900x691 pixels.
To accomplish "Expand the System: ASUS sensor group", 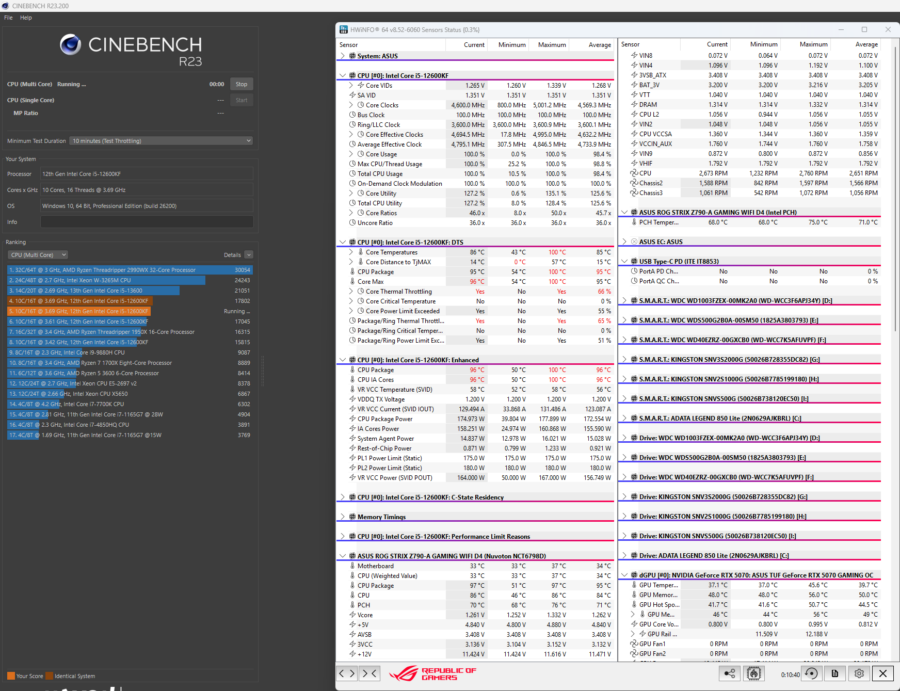I will [343, 56].
